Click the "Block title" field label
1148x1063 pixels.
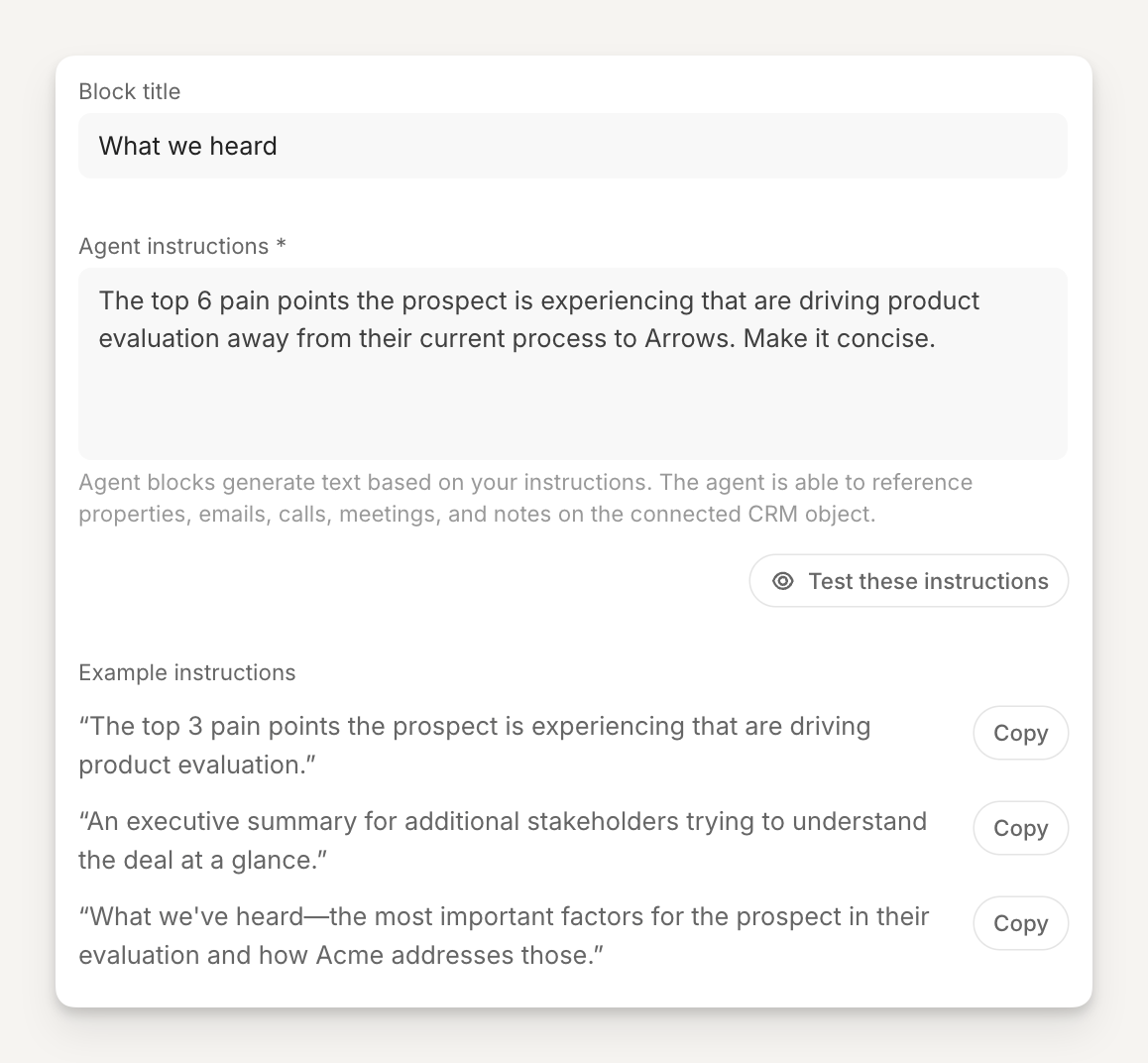130,91
